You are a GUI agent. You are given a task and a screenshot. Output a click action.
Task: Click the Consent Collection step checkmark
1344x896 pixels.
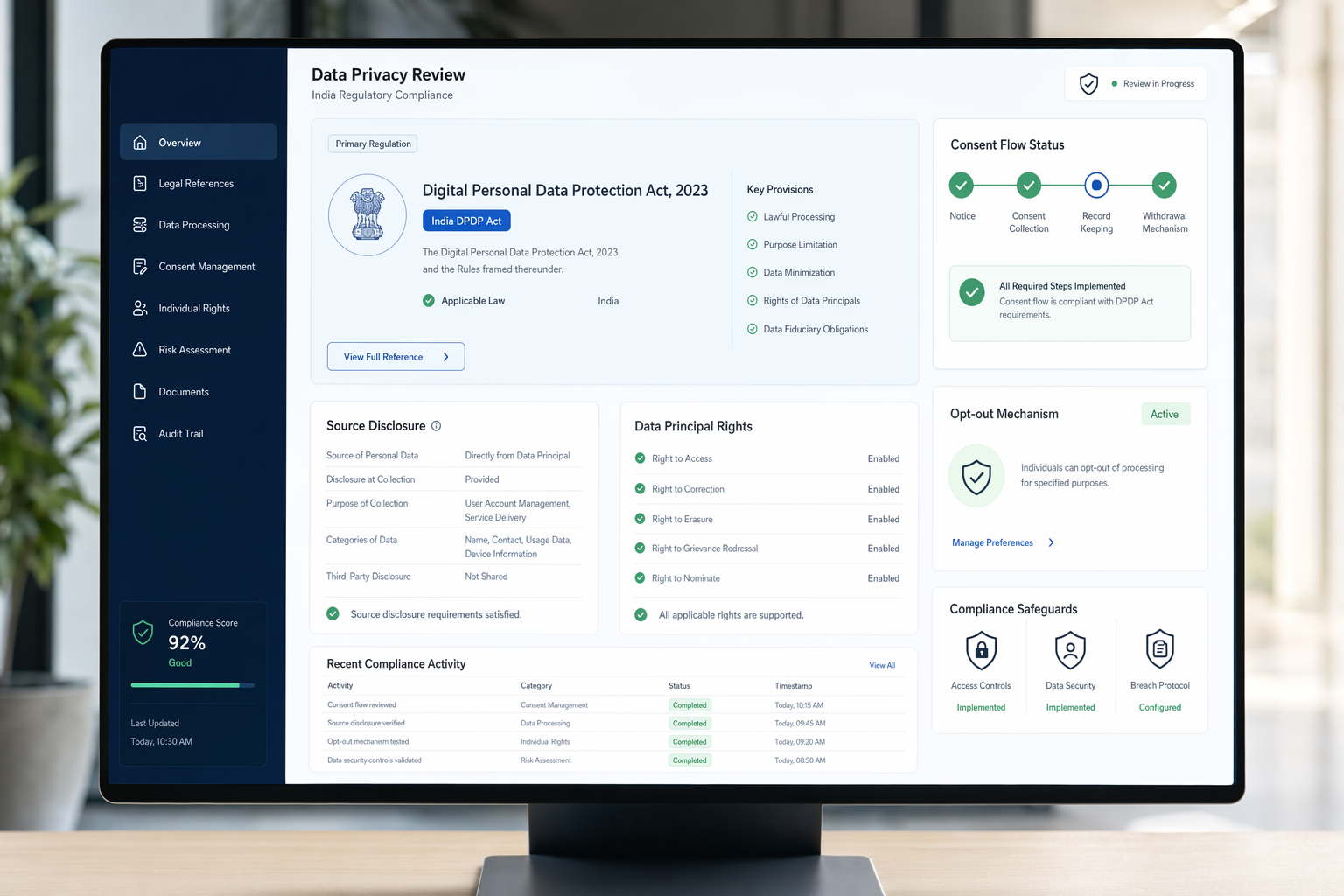click(1029, 185)
